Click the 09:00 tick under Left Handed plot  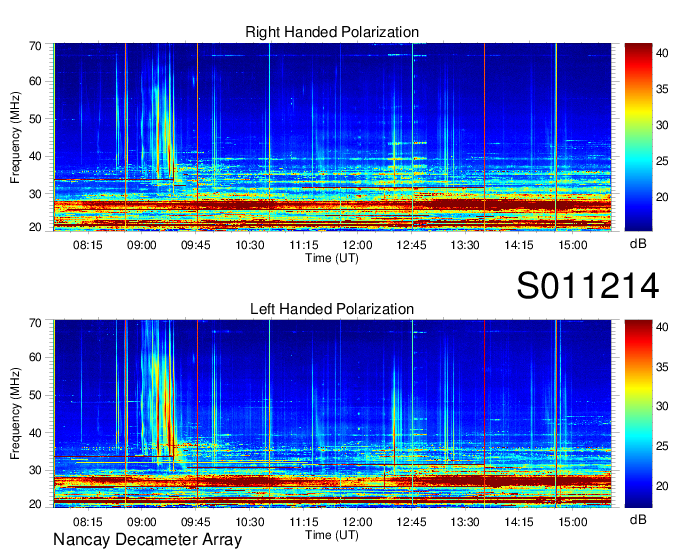tap(141, 522)
